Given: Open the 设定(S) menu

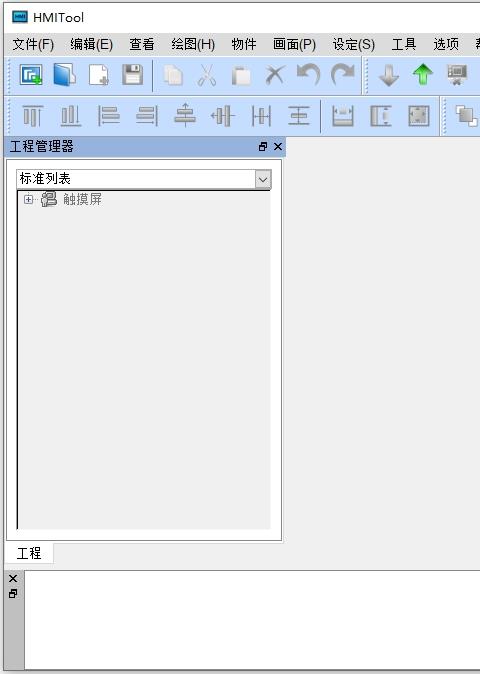Looking at the screenshot, I should click(354, 44).
